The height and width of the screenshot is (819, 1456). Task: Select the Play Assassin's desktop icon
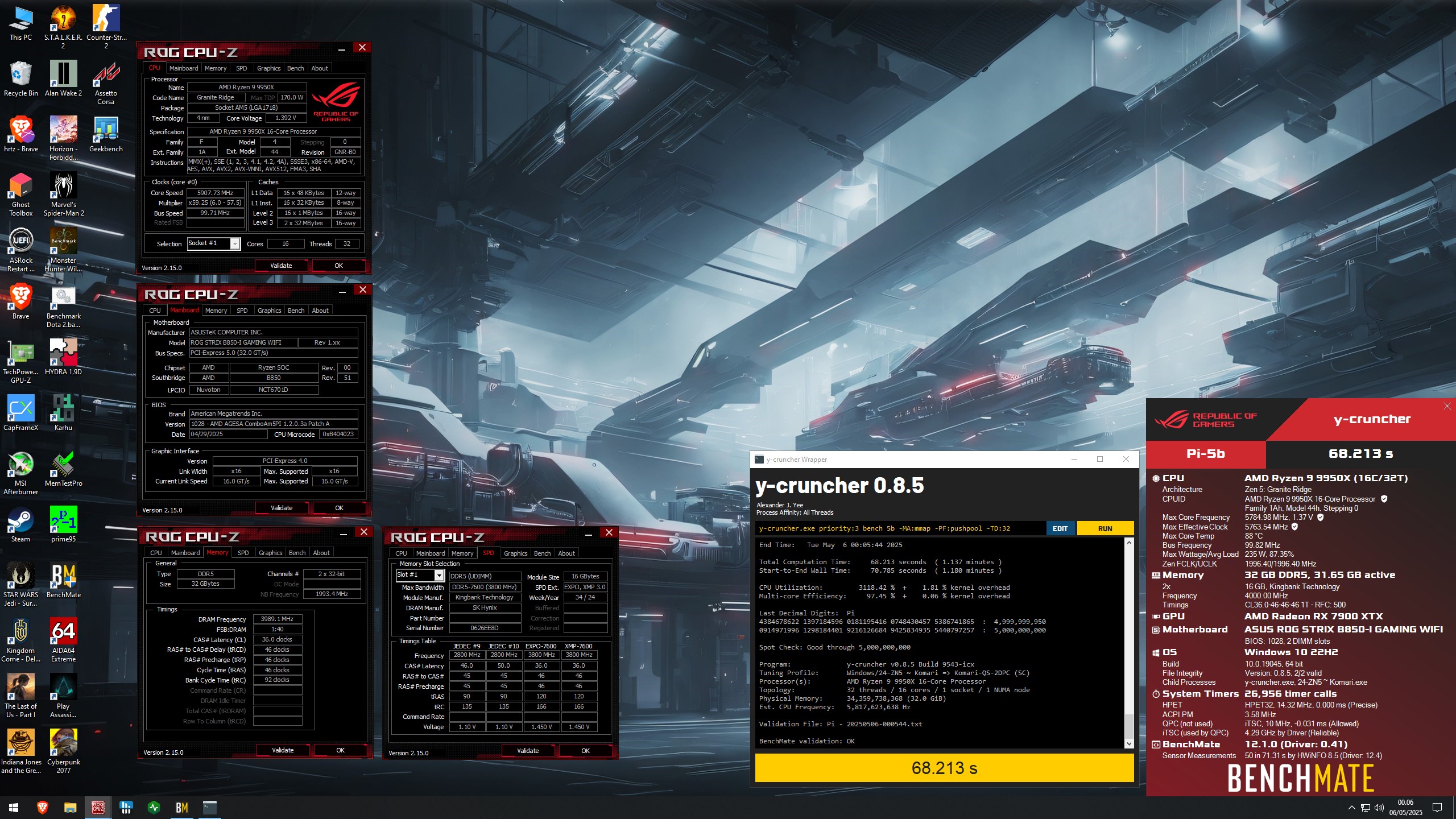pyautogui.click(x=63, y=696)
